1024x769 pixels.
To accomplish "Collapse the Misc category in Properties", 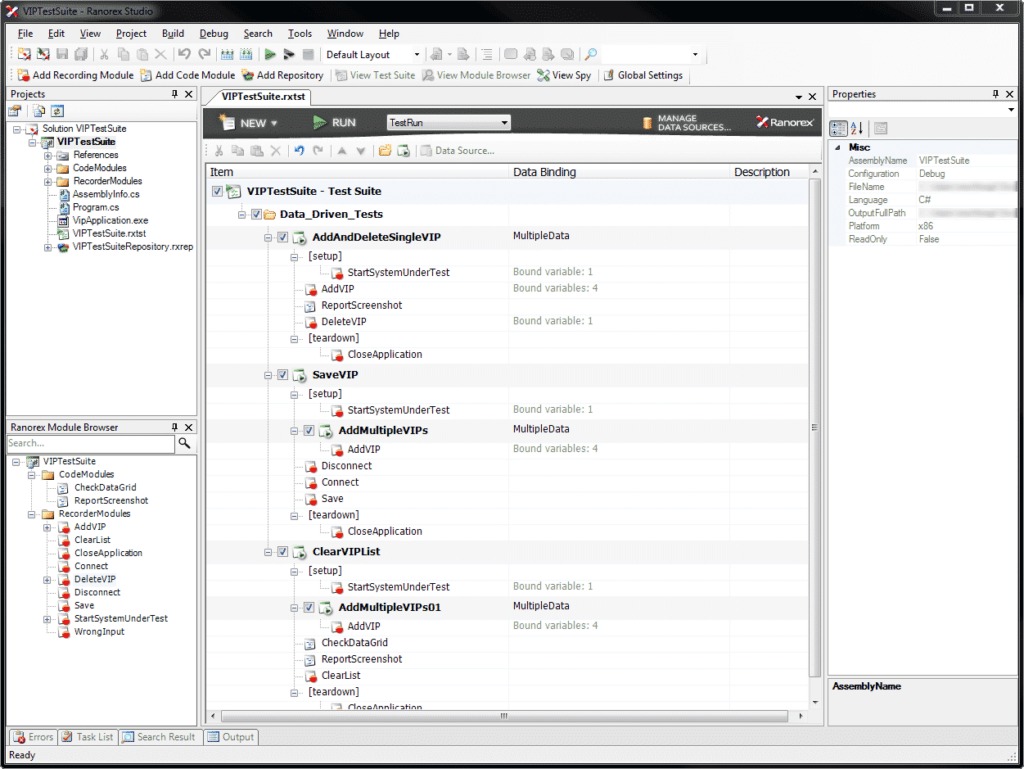I will pyautogui.click(x=838, y=148).
